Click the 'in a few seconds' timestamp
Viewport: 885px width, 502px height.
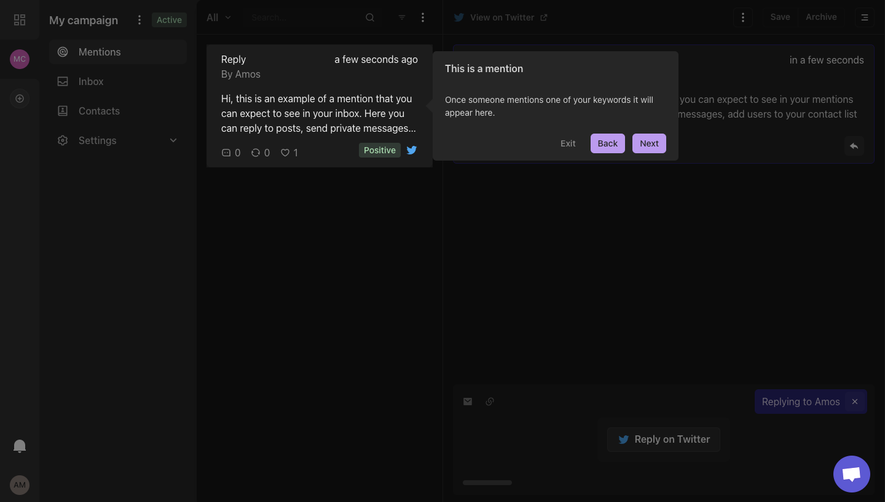click(x=826, y=60)
